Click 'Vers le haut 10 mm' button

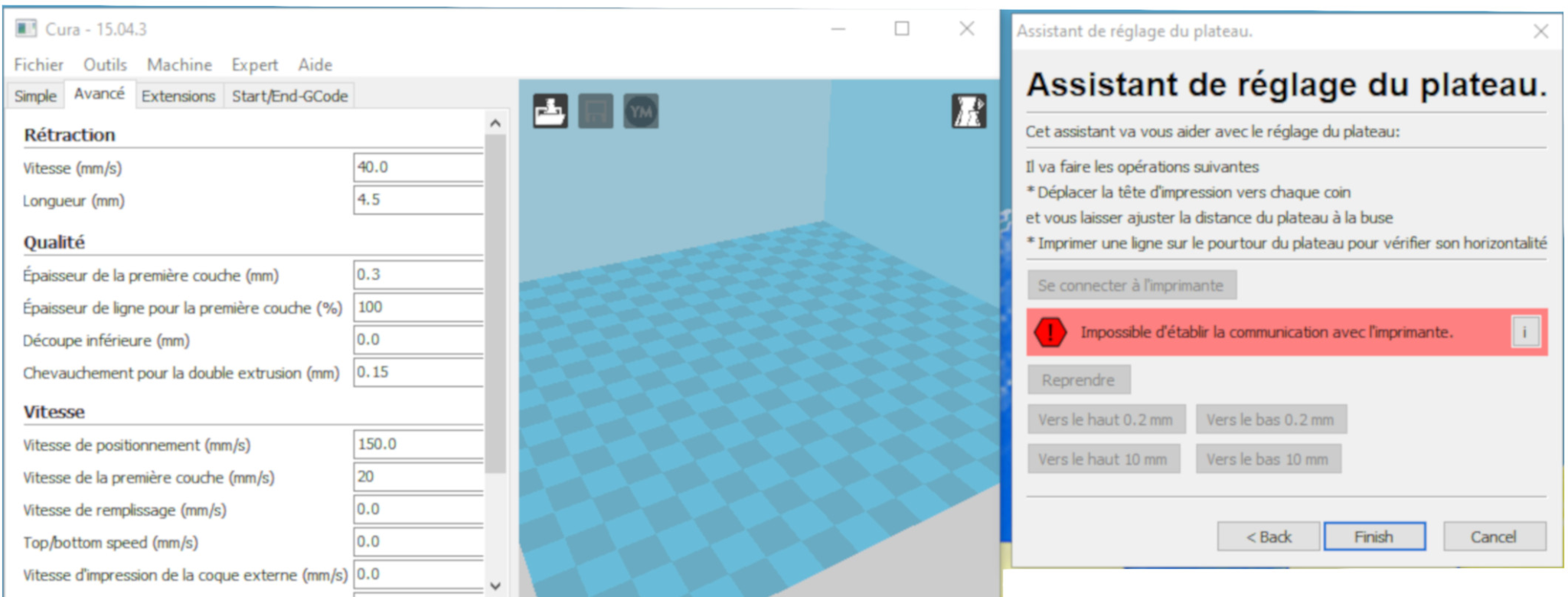1102,459
